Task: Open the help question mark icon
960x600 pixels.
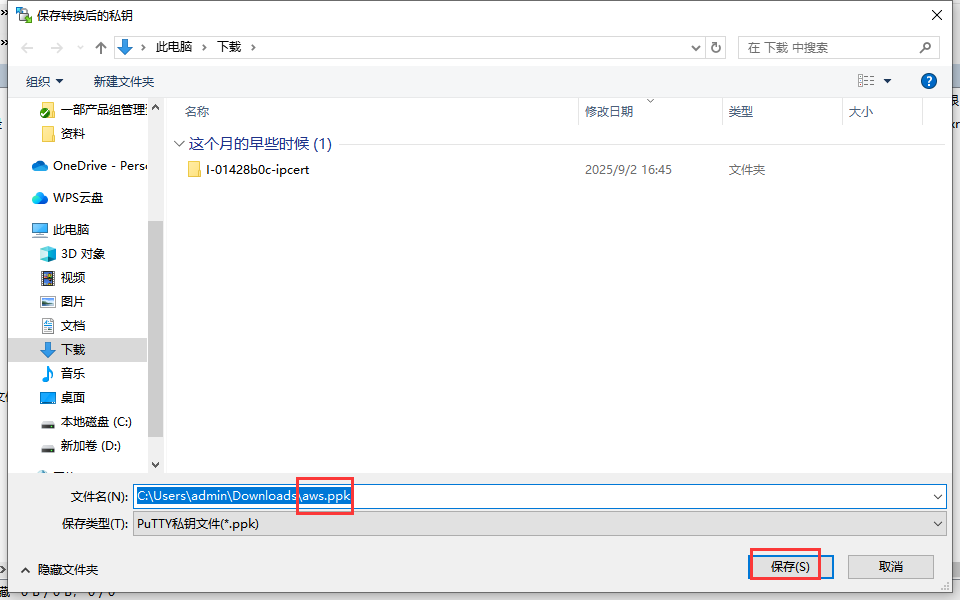Action: 928,81
